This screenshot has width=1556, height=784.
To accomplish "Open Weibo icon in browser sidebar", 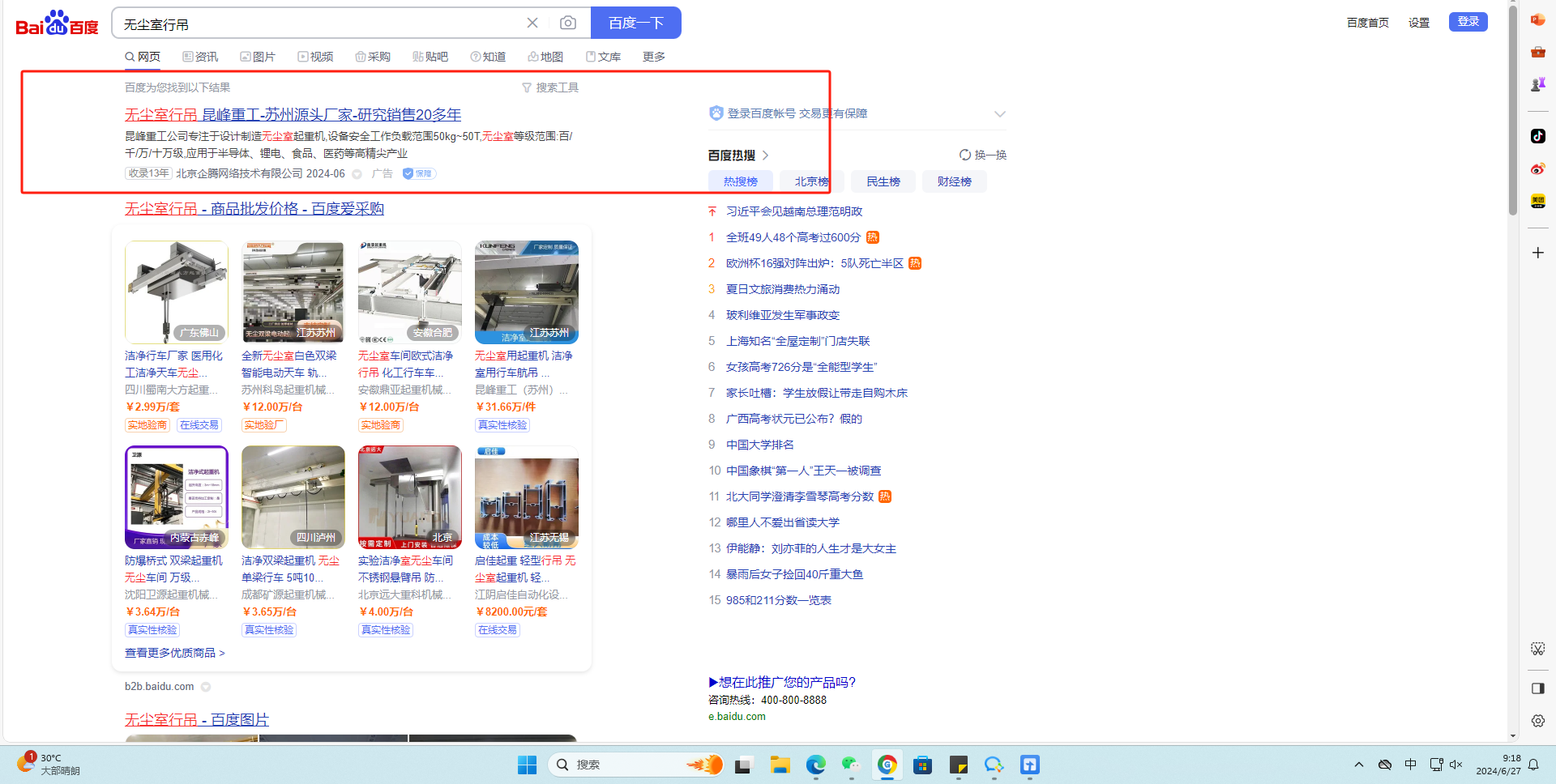I will (x=1537, y=168).
